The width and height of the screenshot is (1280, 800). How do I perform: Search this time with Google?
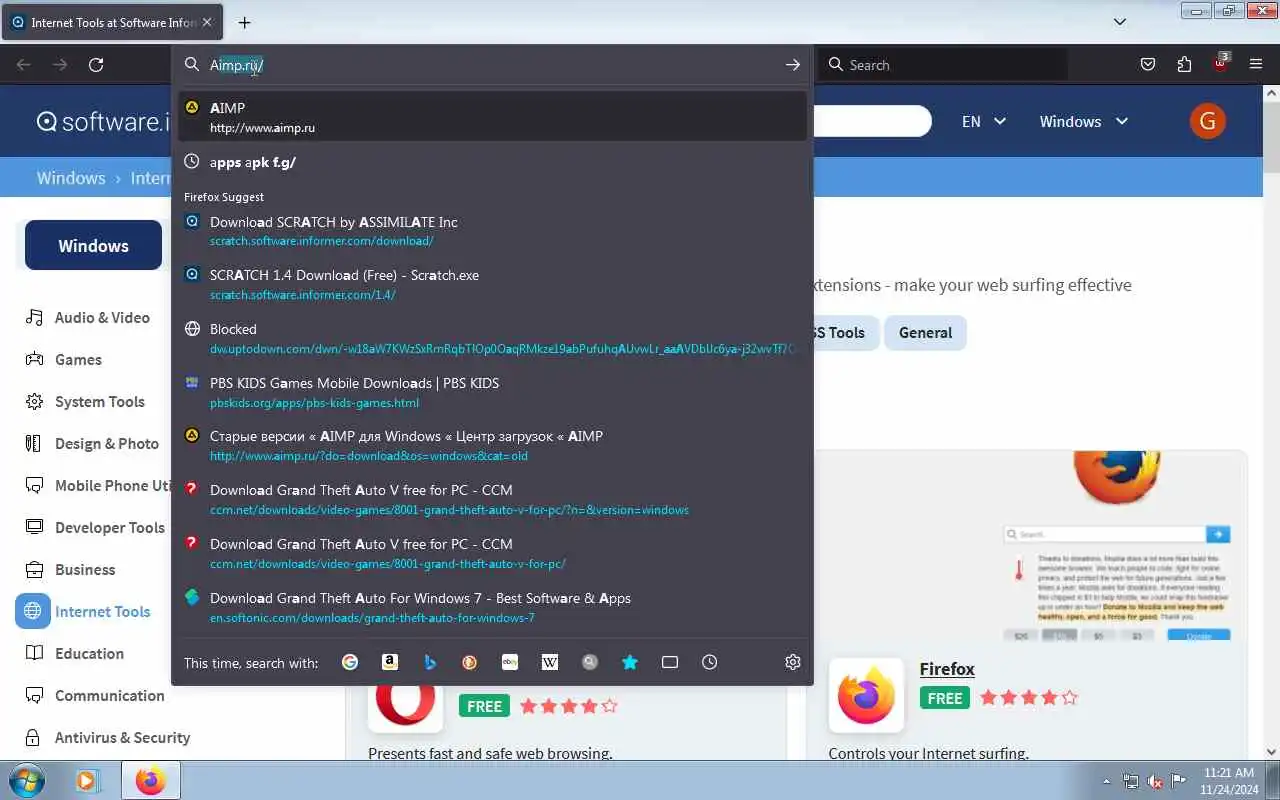[x=350, y=662]
